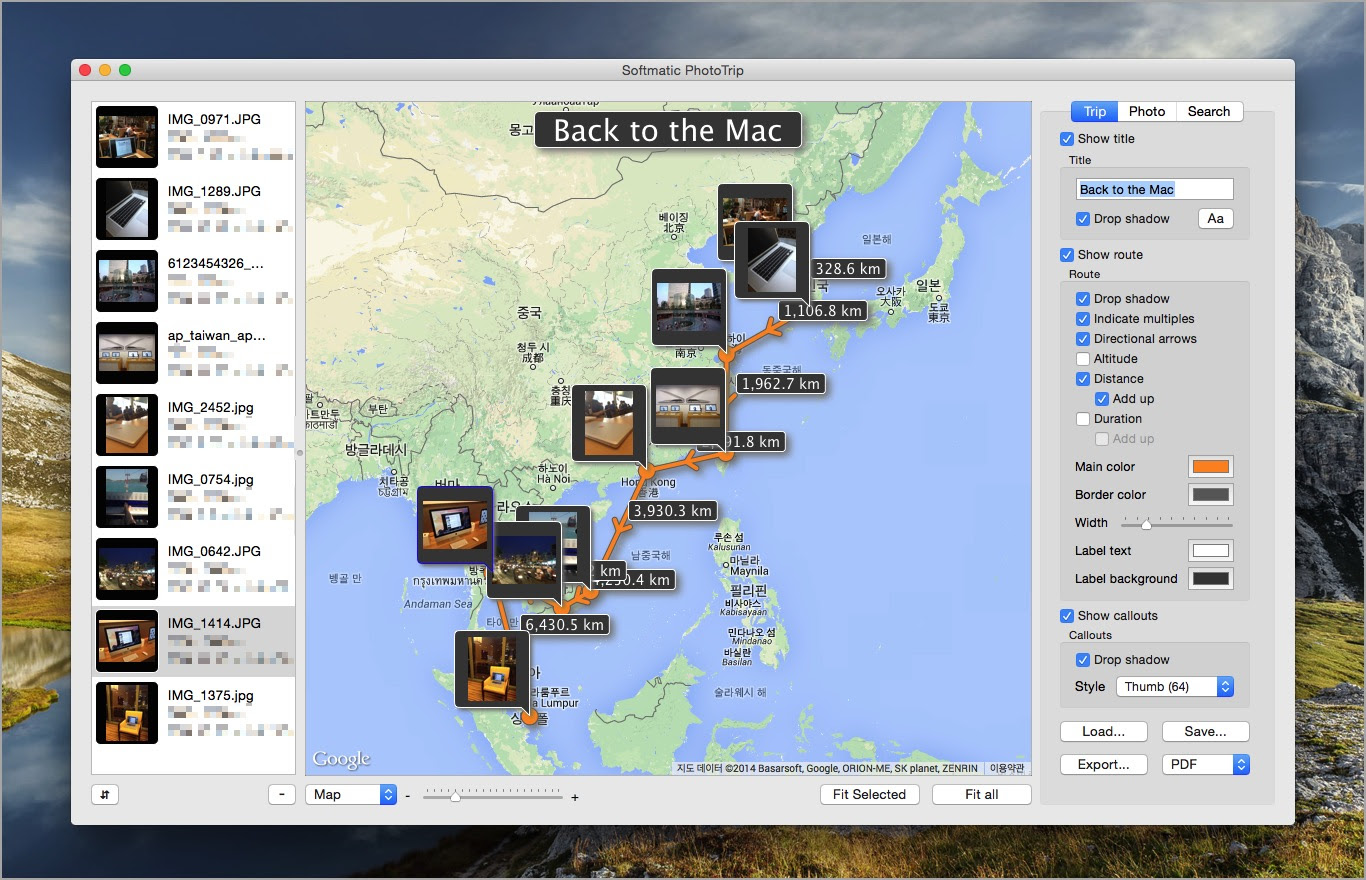The image size is (1366, 880).
Task: Open the Border color swatch
Action: [x=1210, y=495]
